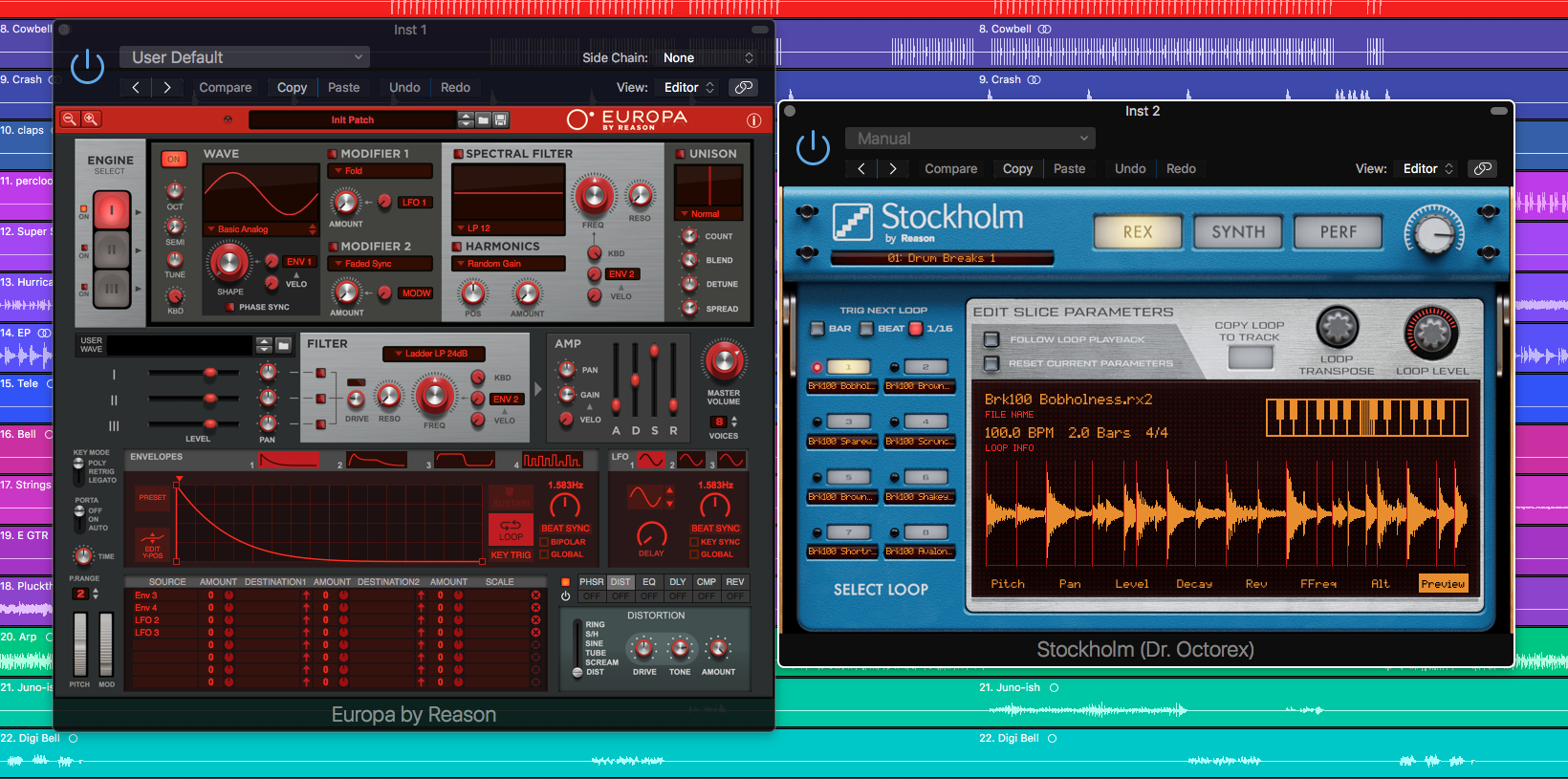Click the envelope PRESET button

tap(152, 497)
